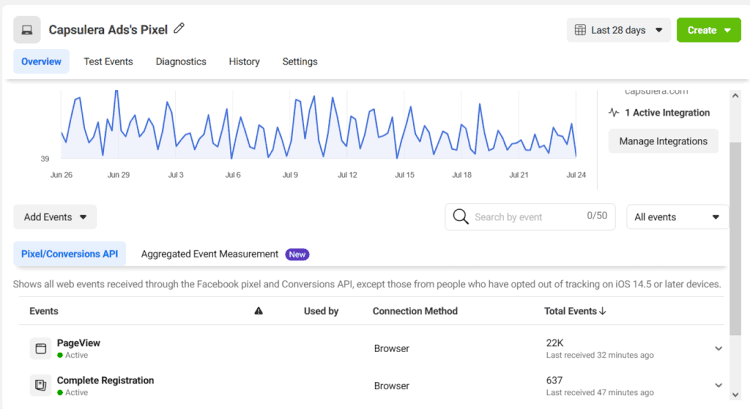Image resolution: width=750 pixels, height=409 pixels.
Task: Open the Diagnostics tab
Action: tap(181, 61)
